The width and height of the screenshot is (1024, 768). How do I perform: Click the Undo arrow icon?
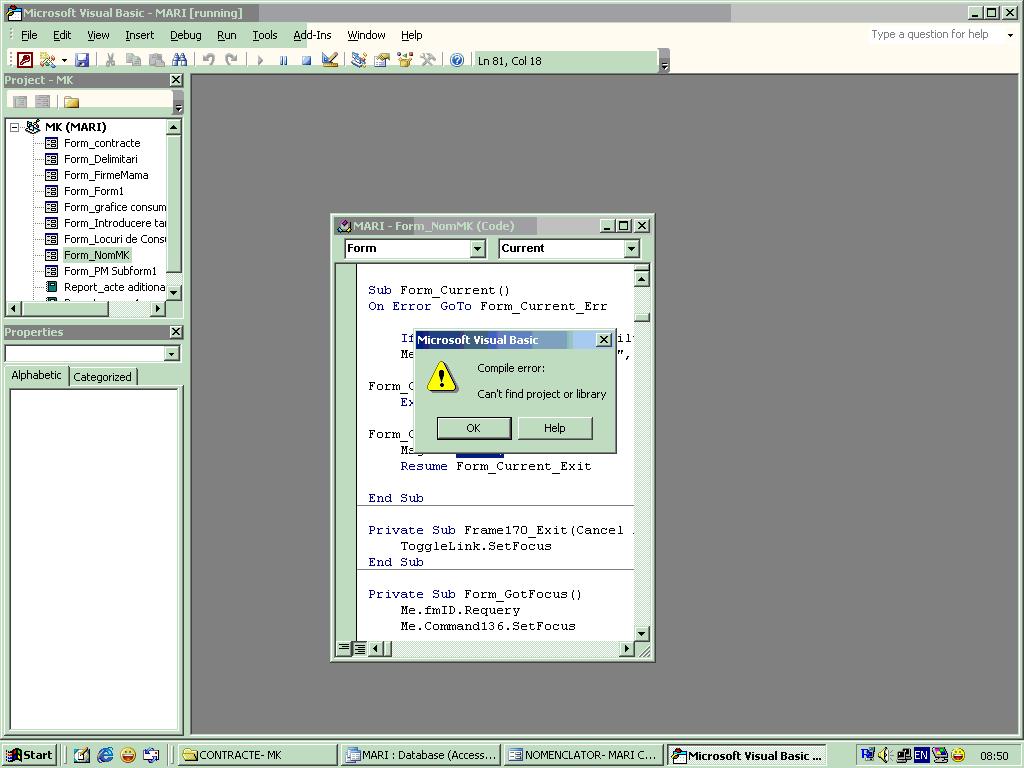tap(209, 60)
